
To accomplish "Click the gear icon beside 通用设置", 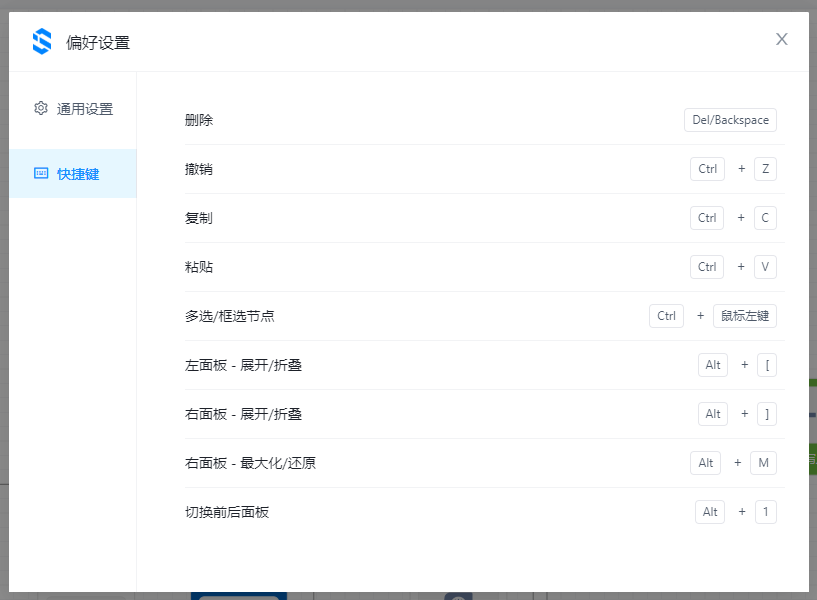I will tap(41, 108).
